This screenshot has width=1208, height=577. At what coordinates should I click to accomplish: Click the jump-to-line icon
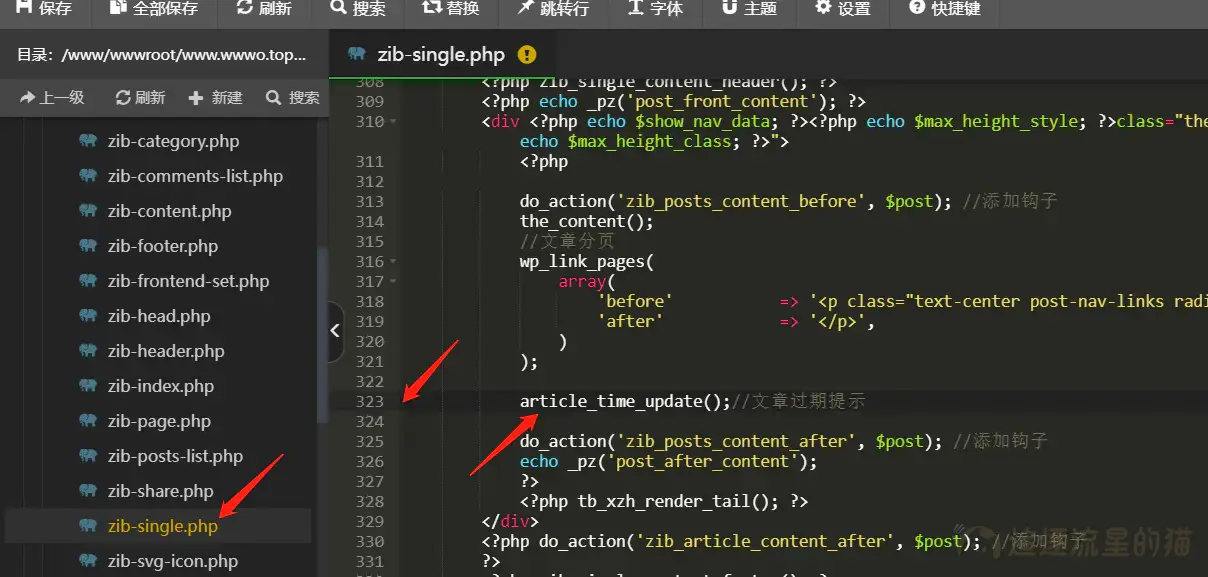(x=526, y=8)
